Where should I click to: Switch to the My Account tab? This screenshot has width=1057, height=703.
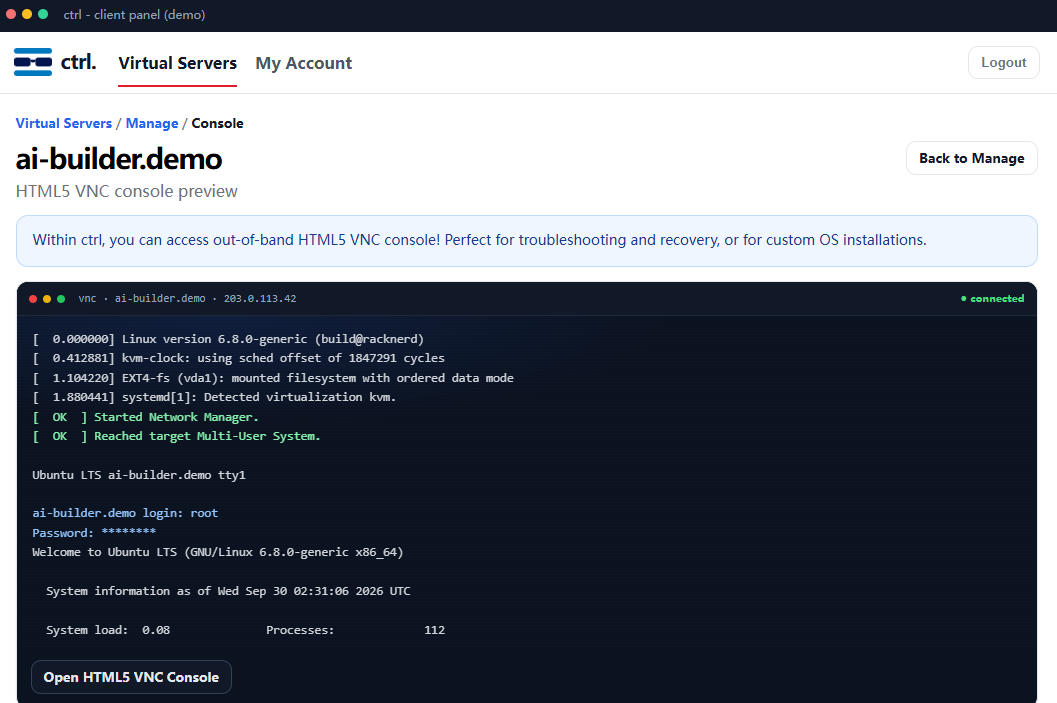click(x=303, y=63)
